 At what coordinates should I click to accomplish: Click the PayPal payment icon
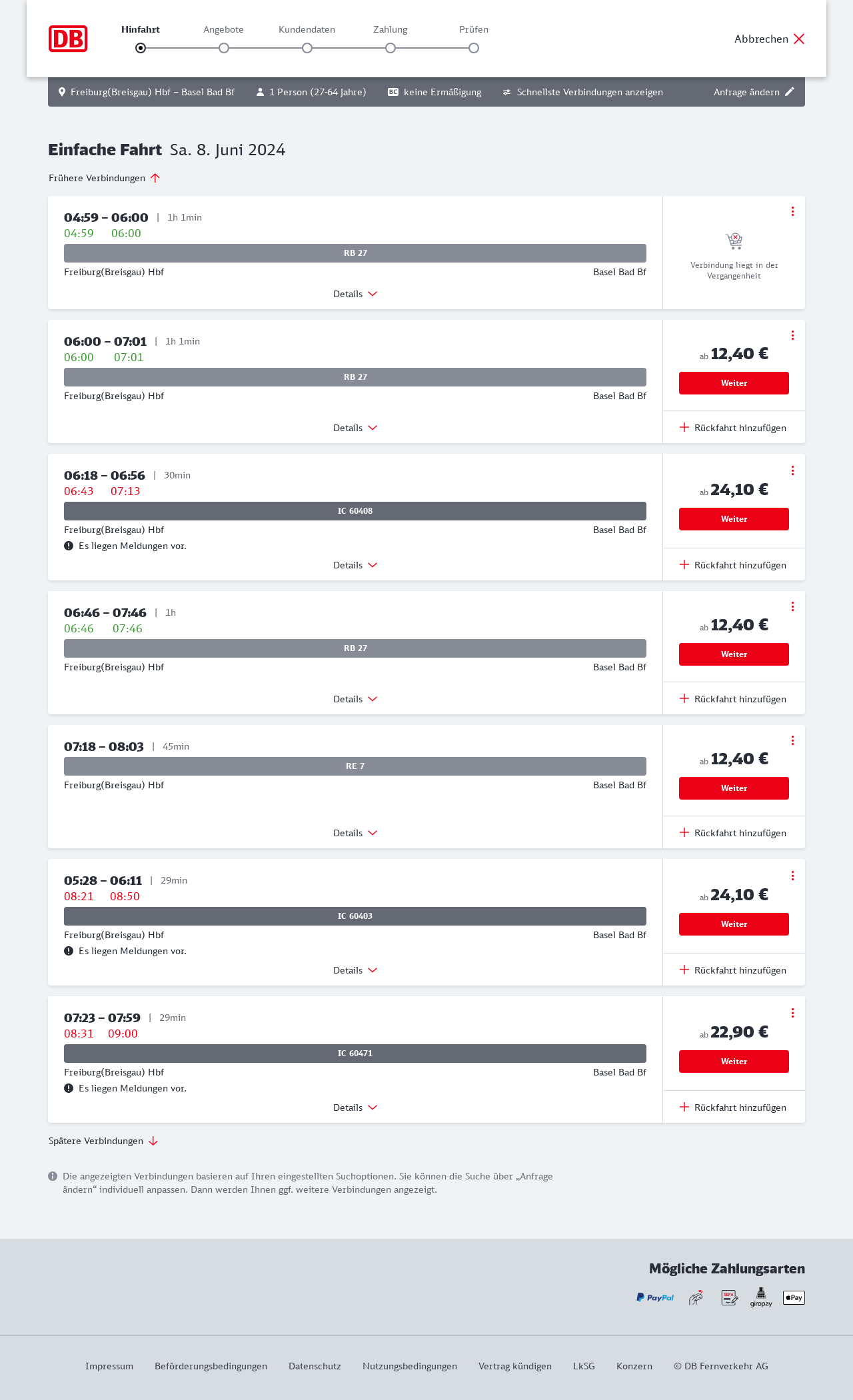(655, 1297)
